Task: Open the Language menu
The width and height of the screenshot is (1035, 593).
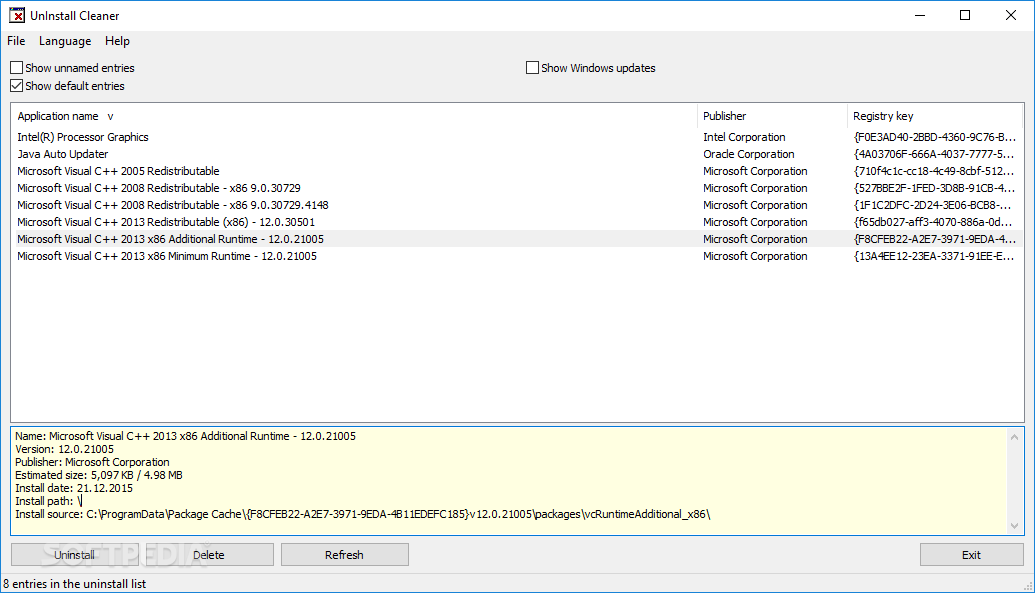Action: tap(65, 41)
